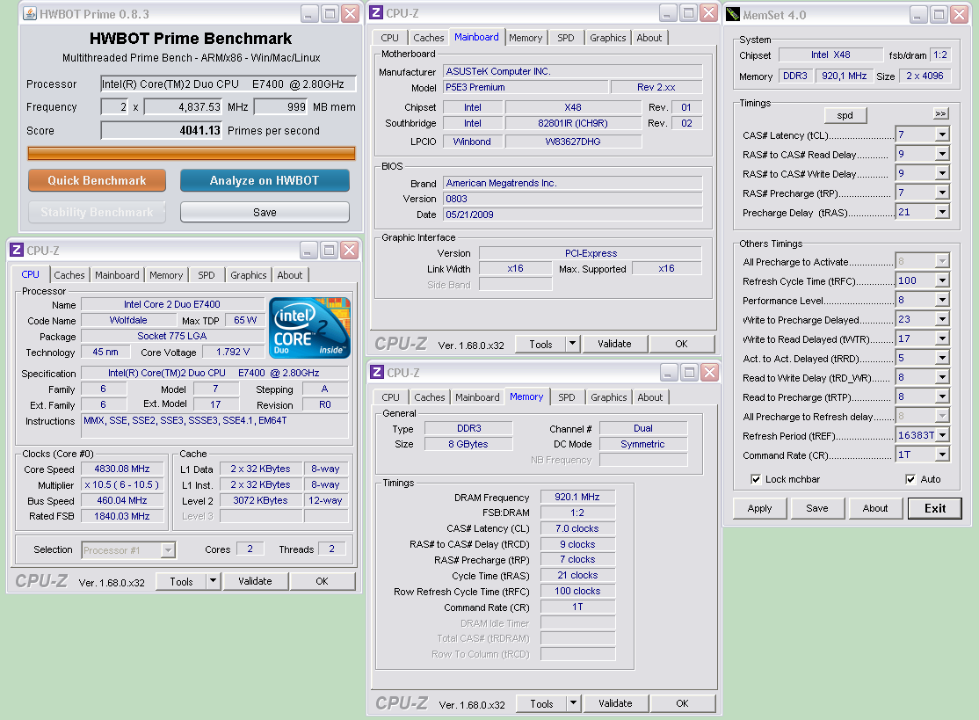
Task: Open the Performance Level dropdown
Action: click(x=942, y=300)
